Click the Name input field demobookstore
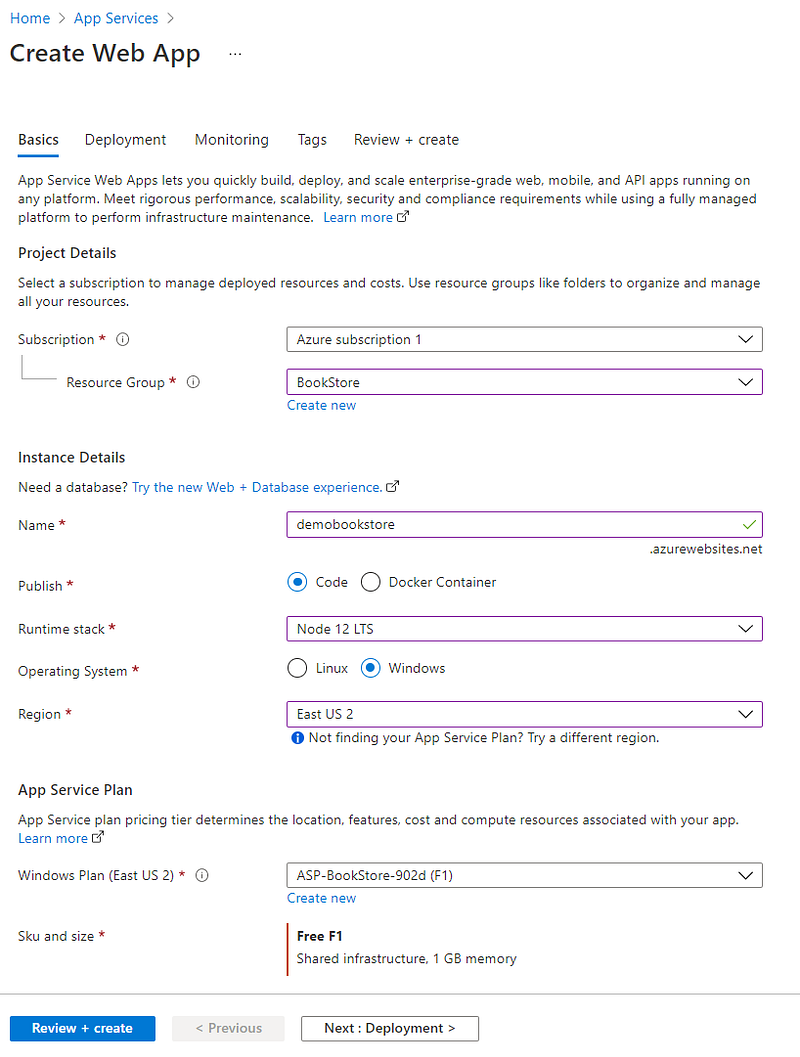Viewport: 800px width, 1057px height. (x=524, y=524)
